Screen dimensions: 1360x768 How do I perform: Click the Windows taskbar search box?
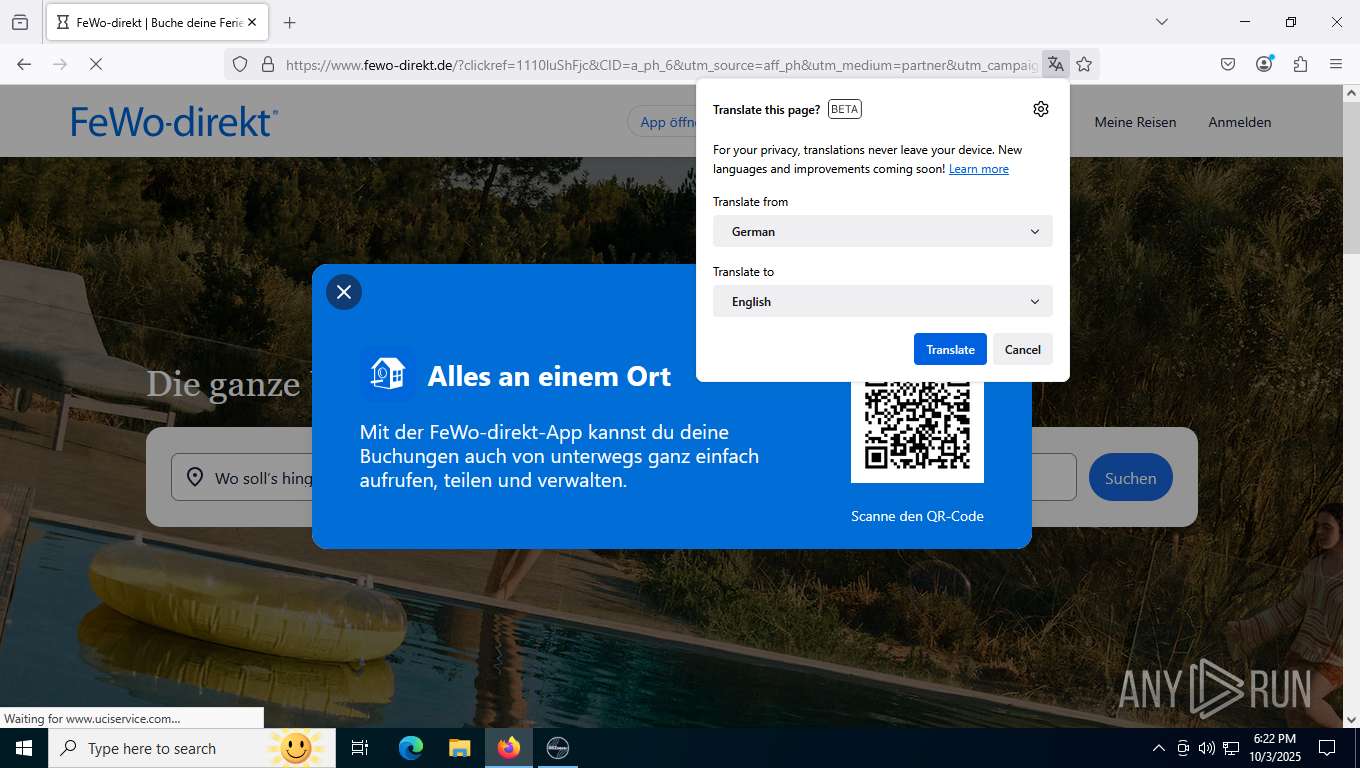(x=192, y=748)
